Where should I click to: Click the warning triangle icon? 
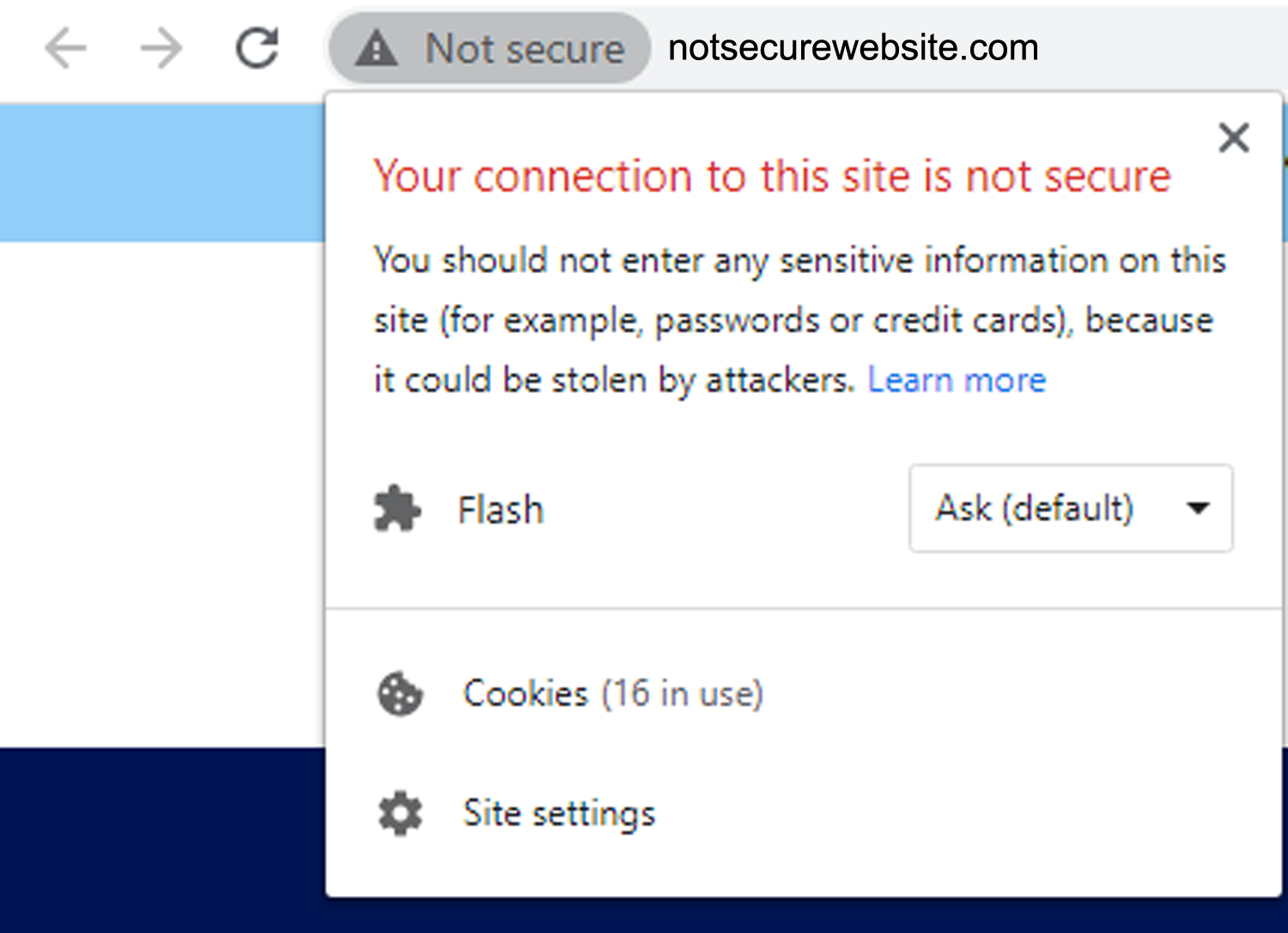coord(376,48)
